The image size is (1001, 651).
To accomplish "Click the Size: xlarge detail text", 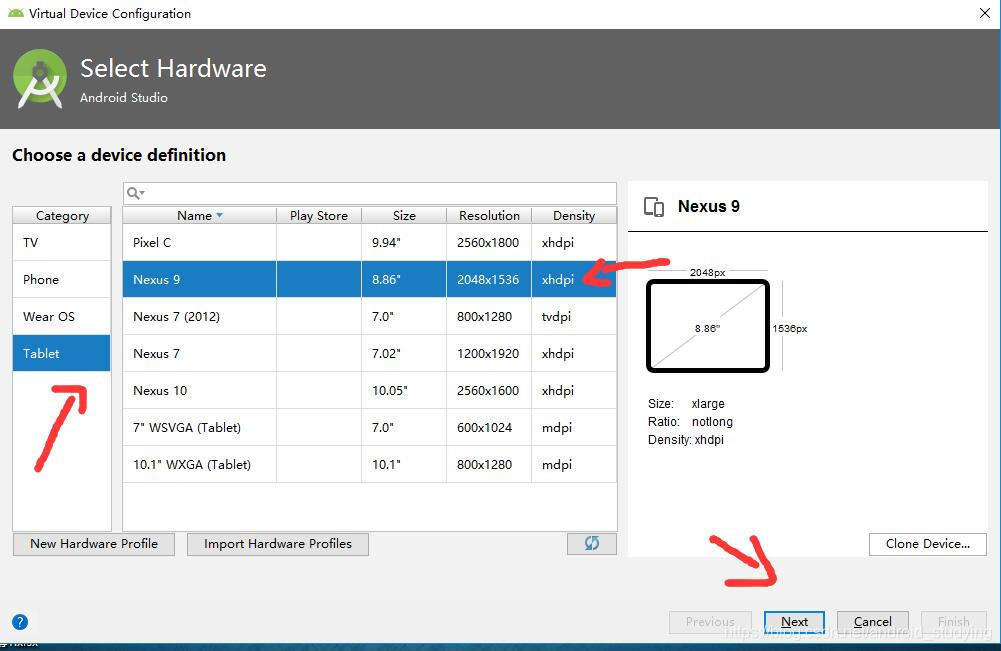I will point(686,404).
